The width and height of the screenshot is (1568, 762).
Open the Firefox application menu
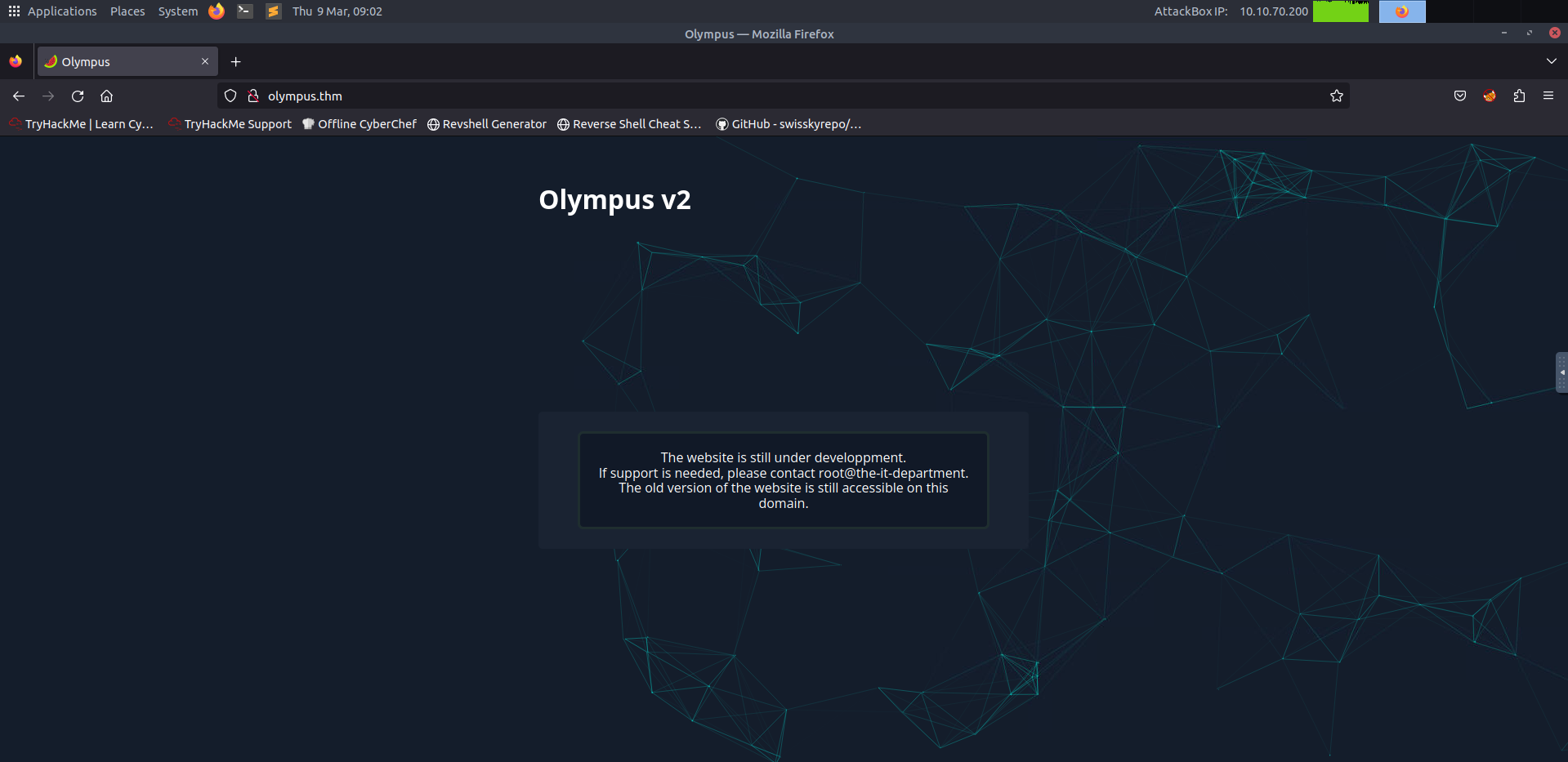tap(1549, 96)
